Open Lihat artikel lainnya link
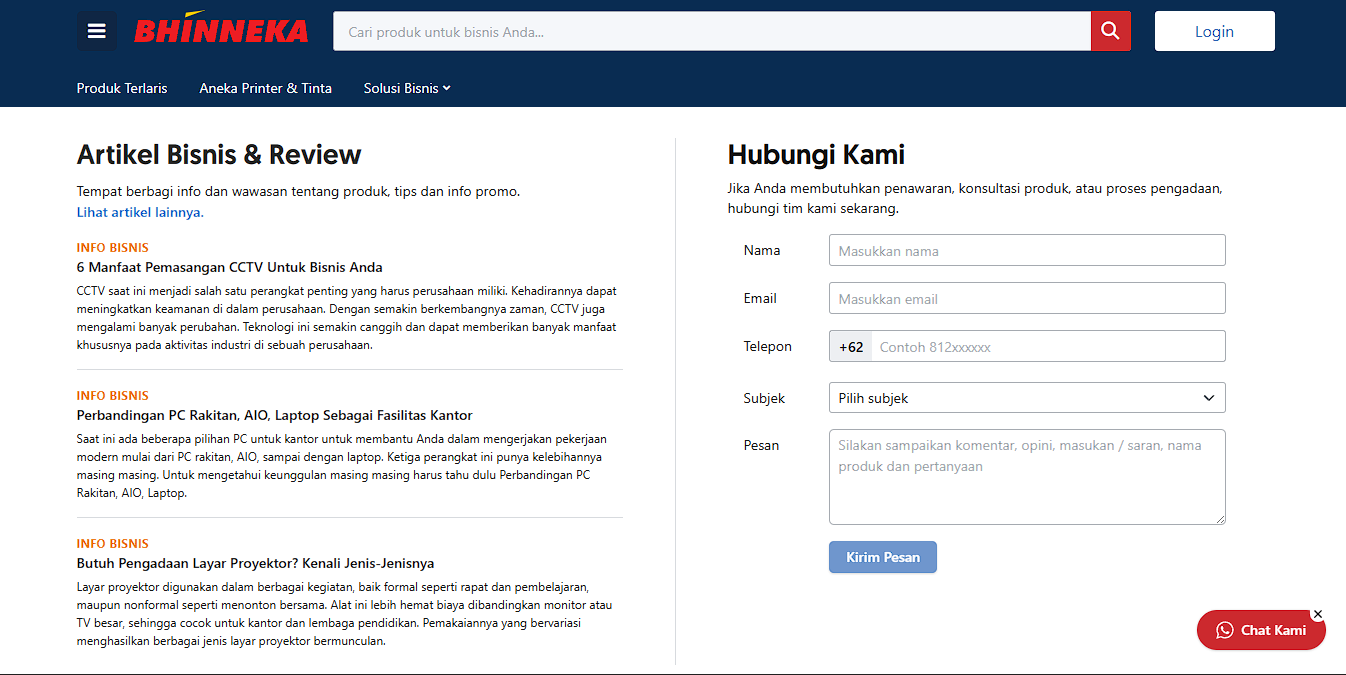 [140, 212]
